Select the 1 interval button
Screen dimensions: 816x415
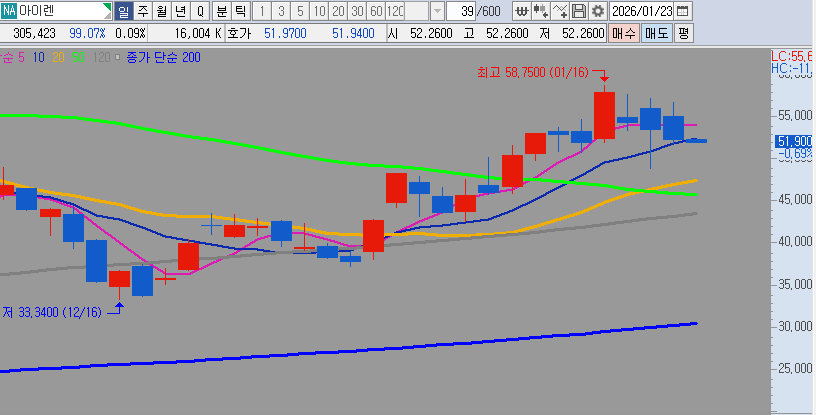(262, 11)
